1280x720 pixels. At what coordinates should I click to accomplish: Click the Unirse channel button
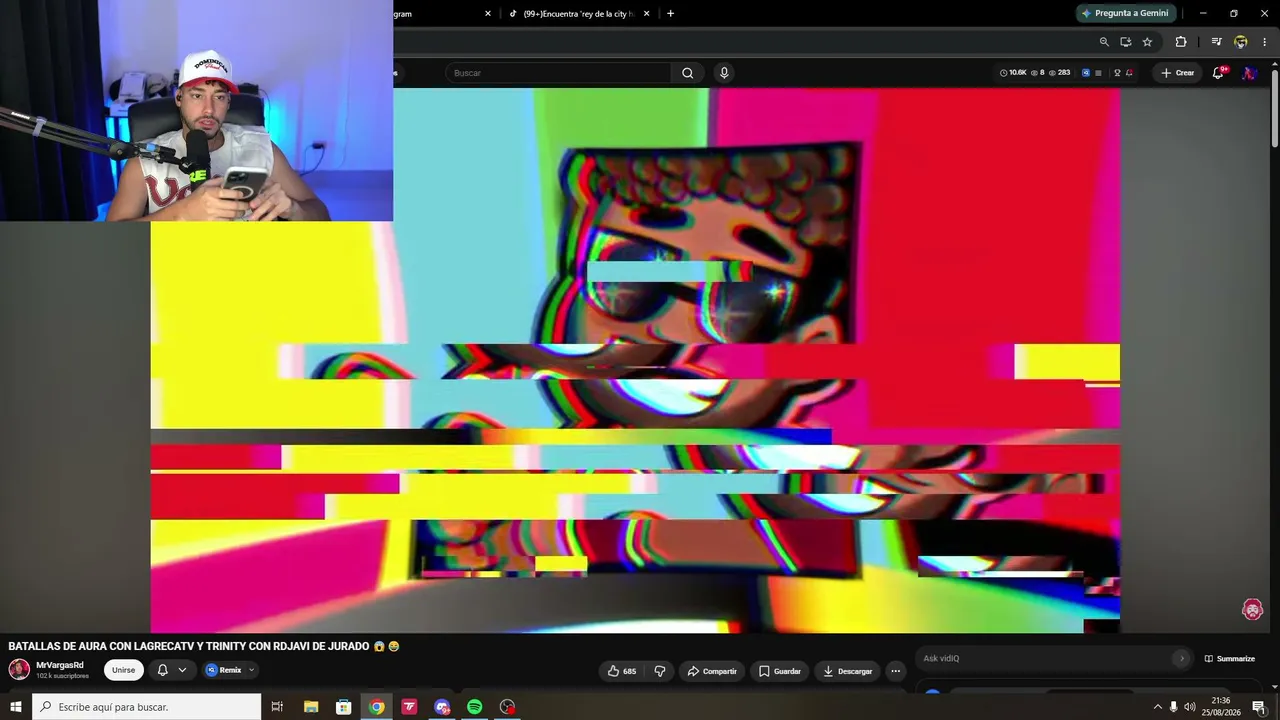point(123,670)
